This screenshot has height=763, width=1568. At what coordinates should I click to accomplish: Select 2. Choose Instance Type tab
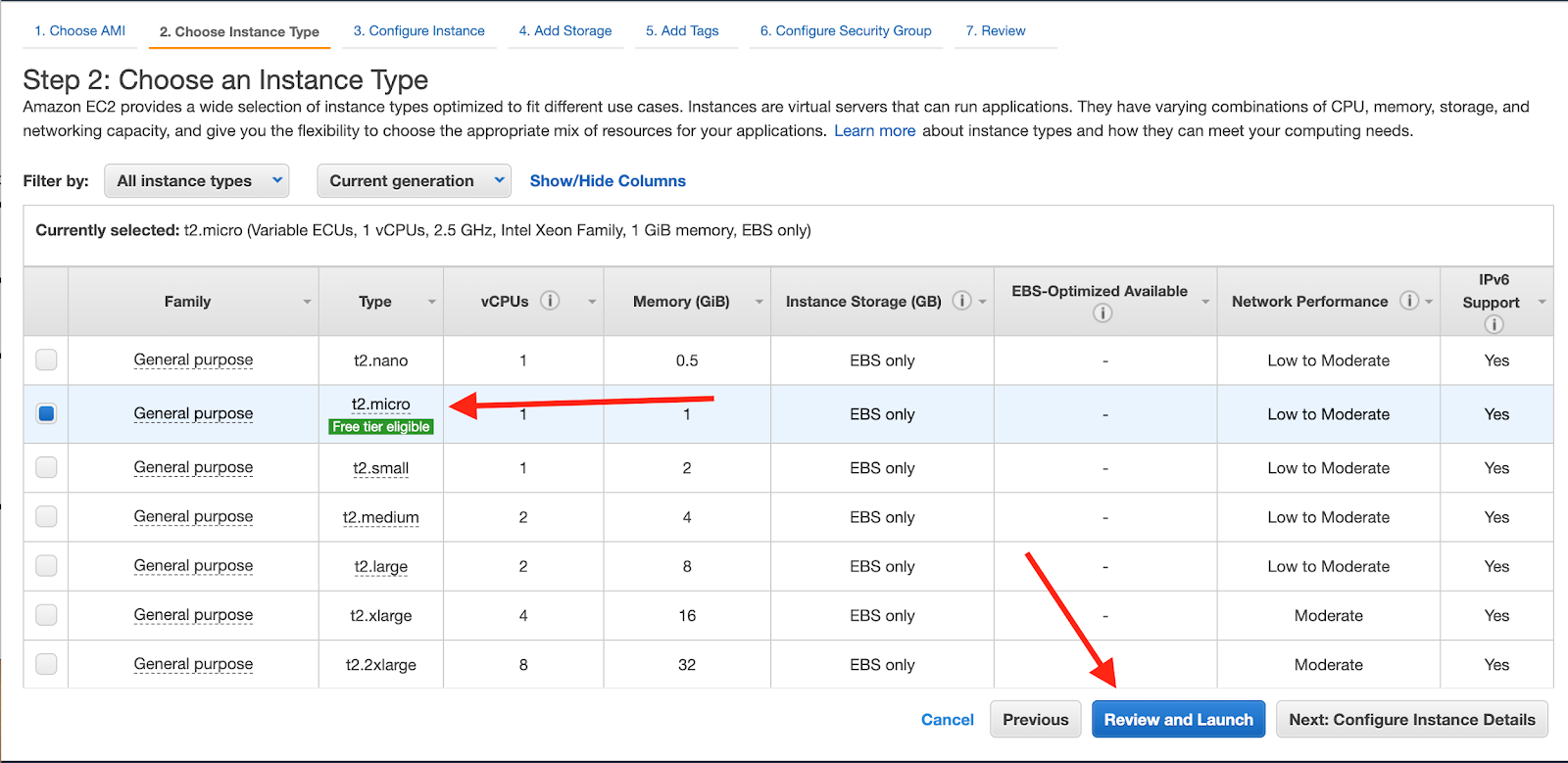coord(239,31)
